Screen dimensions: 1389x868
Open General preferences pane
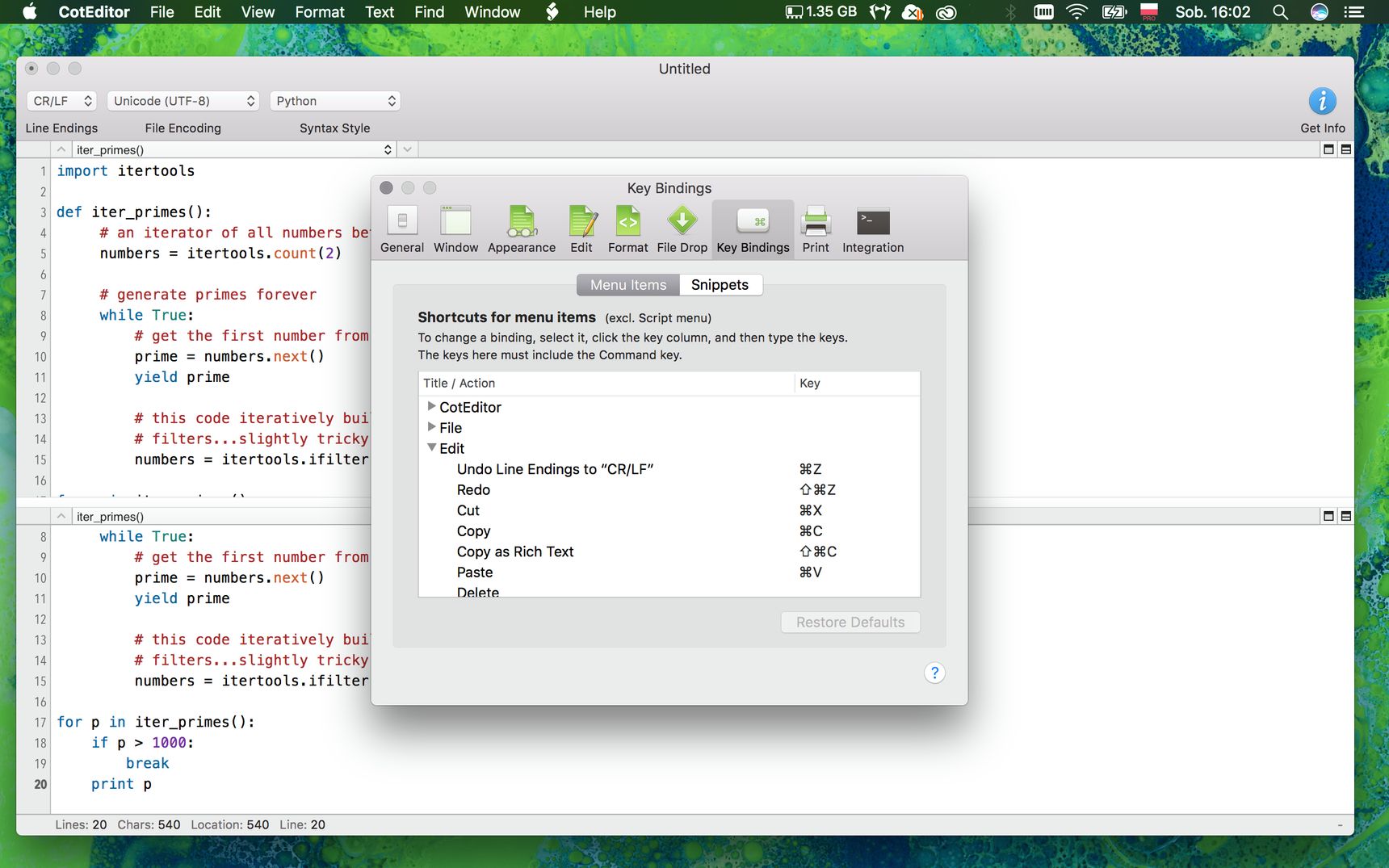click(401, 229)
